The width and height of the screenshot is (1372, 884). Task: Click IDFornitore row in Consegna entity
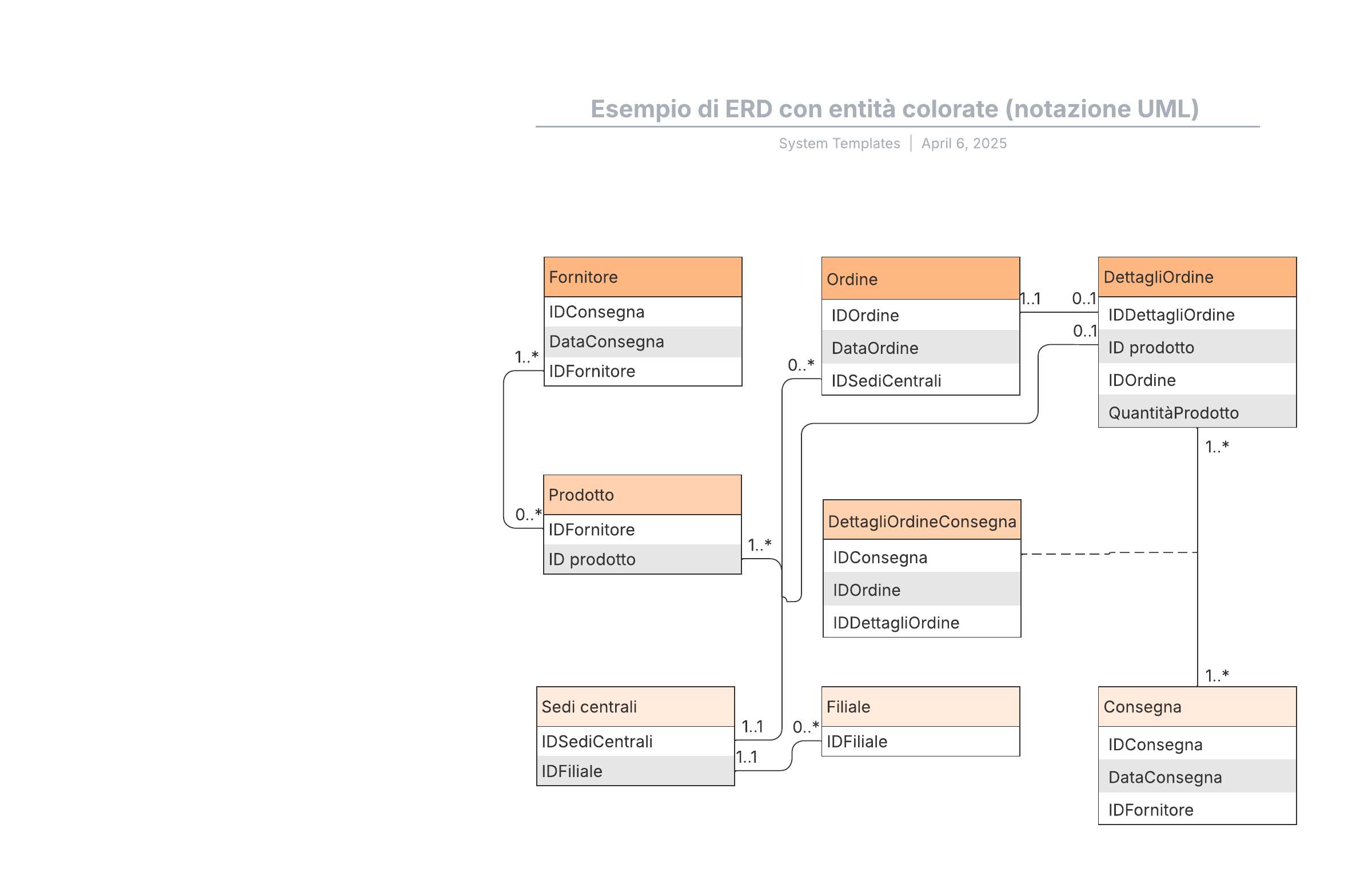click(x=1196, y=809)
